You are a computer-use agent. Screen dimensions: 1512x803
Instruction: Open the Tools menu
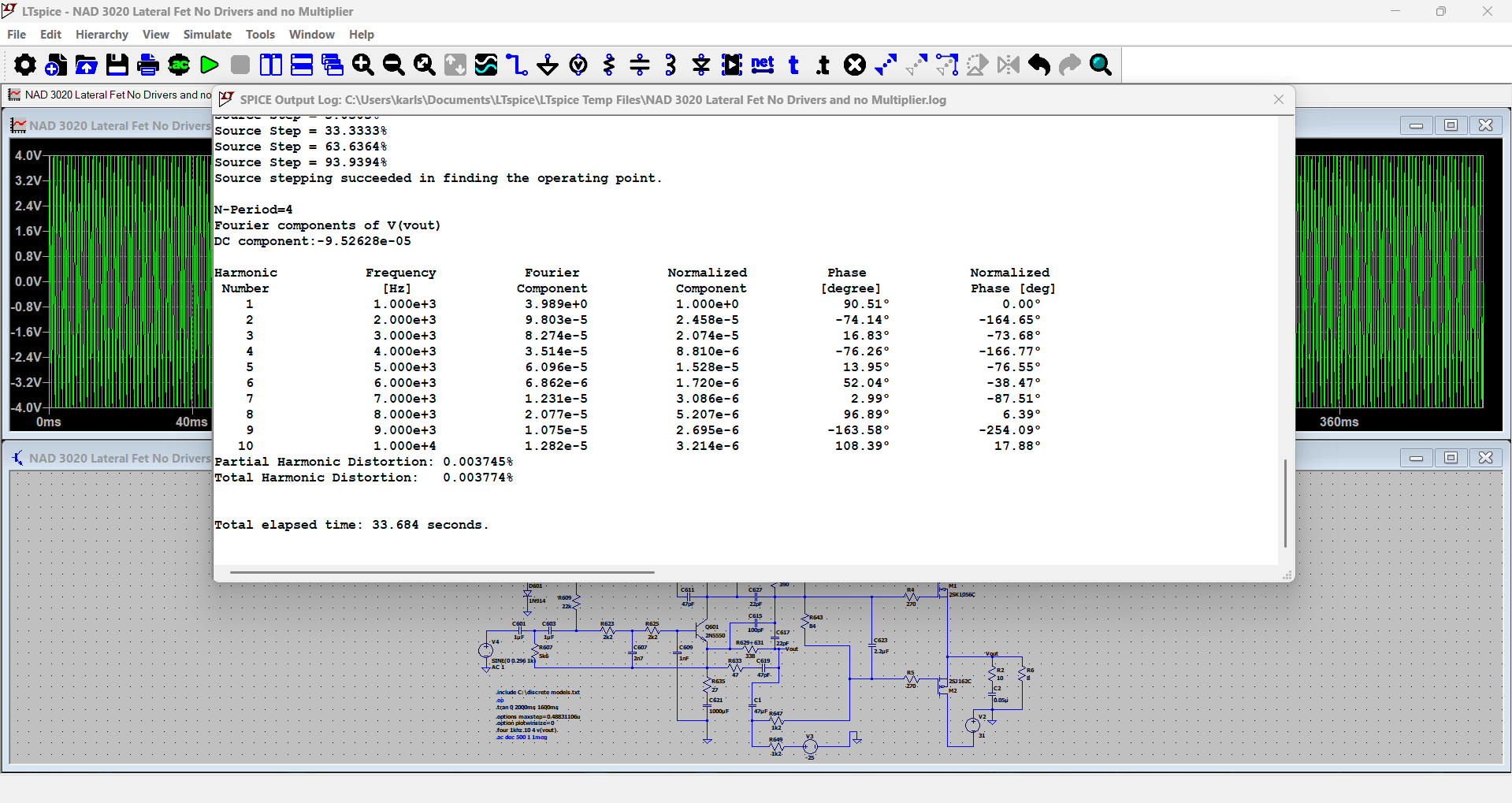260,35
